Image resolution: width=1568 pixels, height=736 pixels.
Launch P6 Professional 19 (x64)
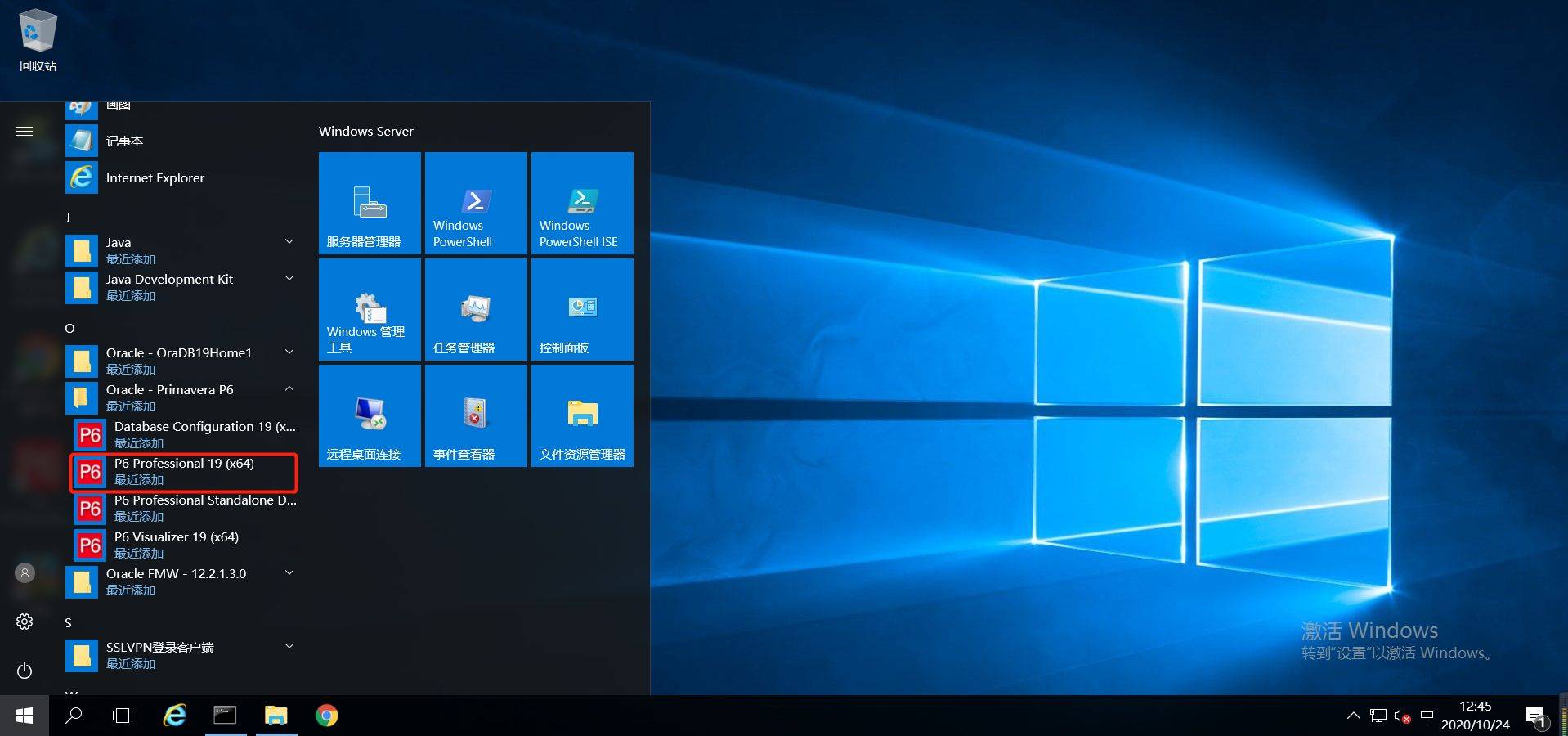click(186, 471)
